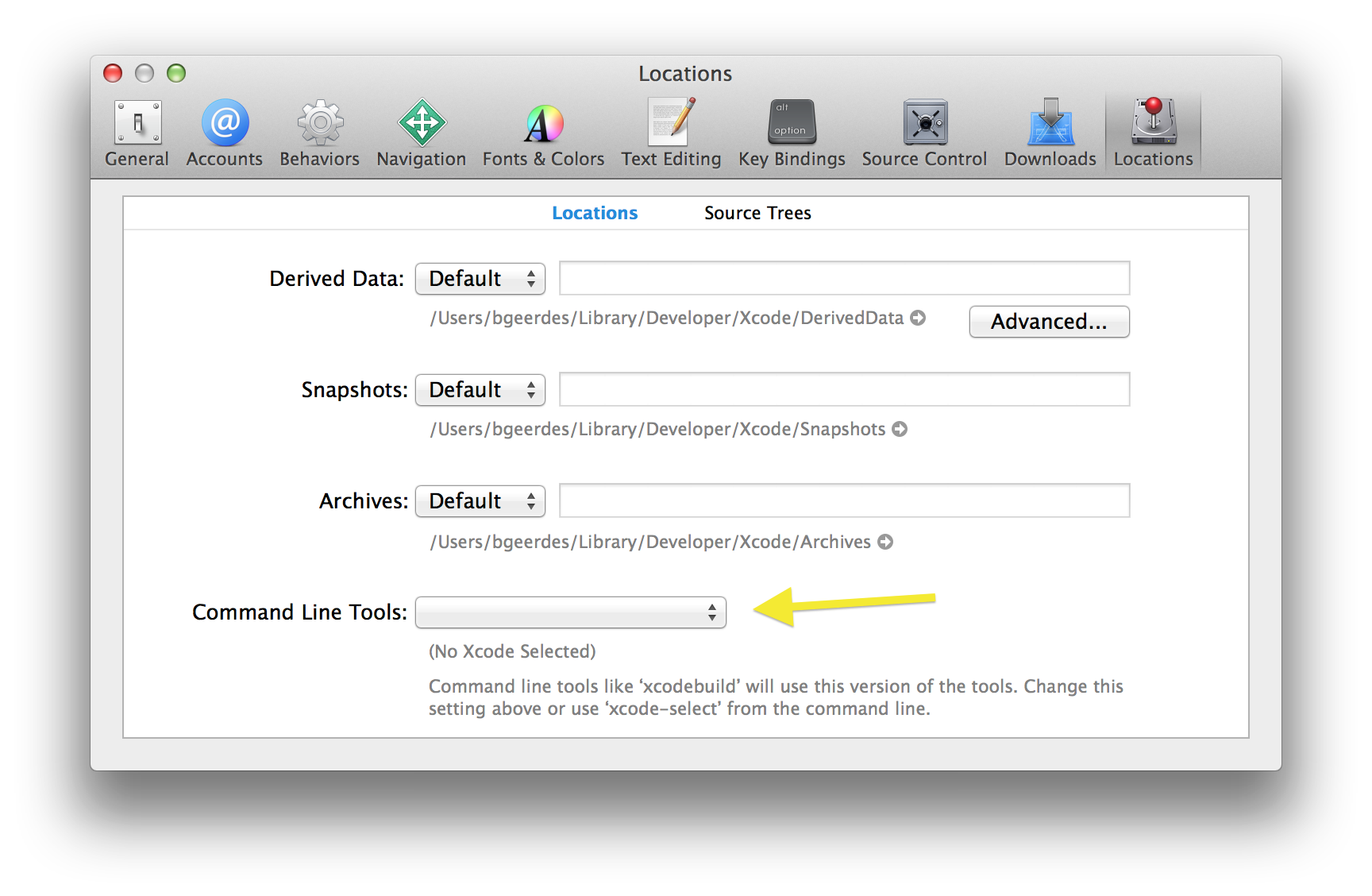The height and width of the screenshot is (896, 1372).
Task: Open the Accounts preferences pane
Action: tap(225, 133)
